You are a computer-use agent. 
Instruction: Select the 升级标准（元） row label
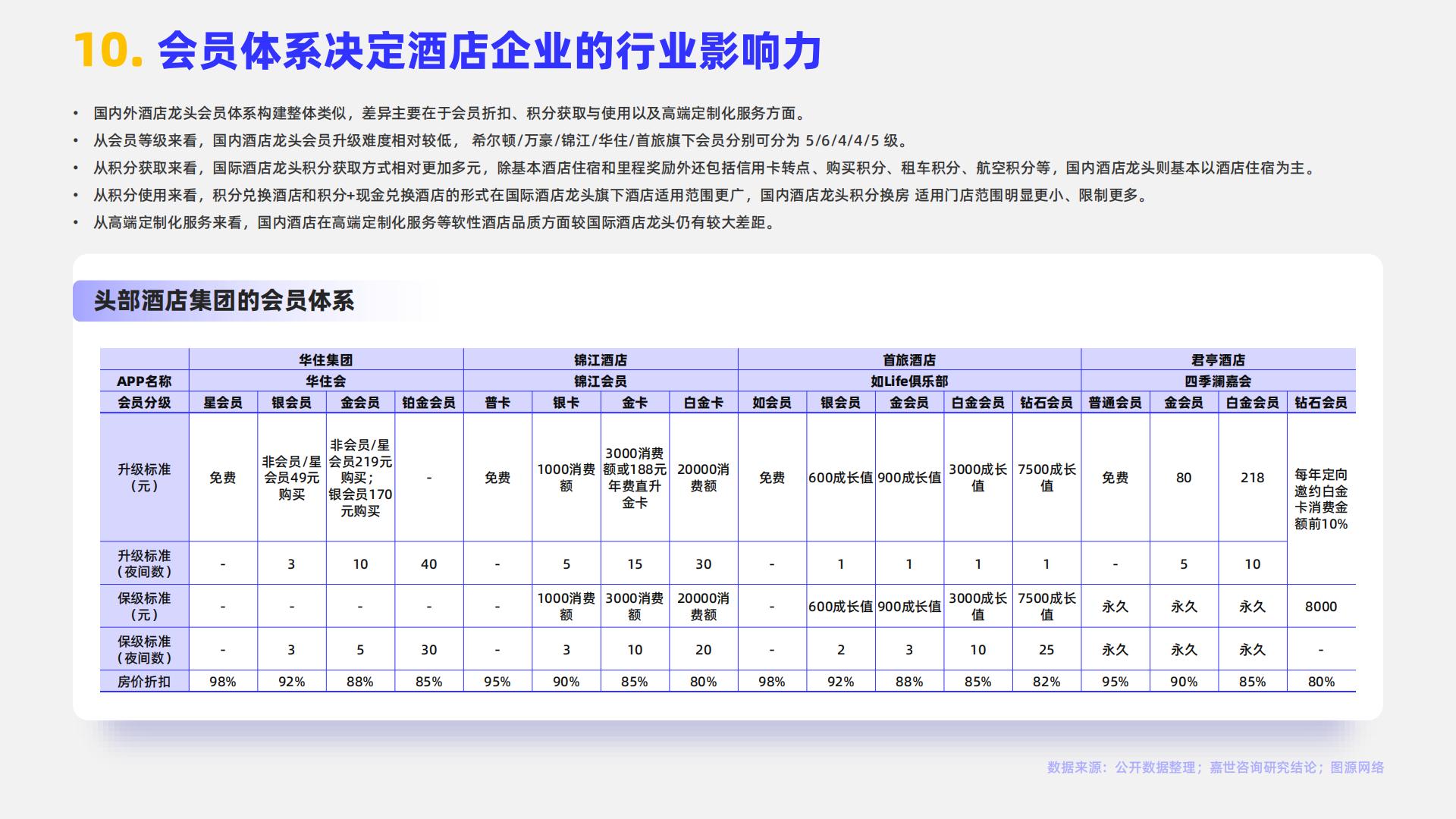pos(144,478)
